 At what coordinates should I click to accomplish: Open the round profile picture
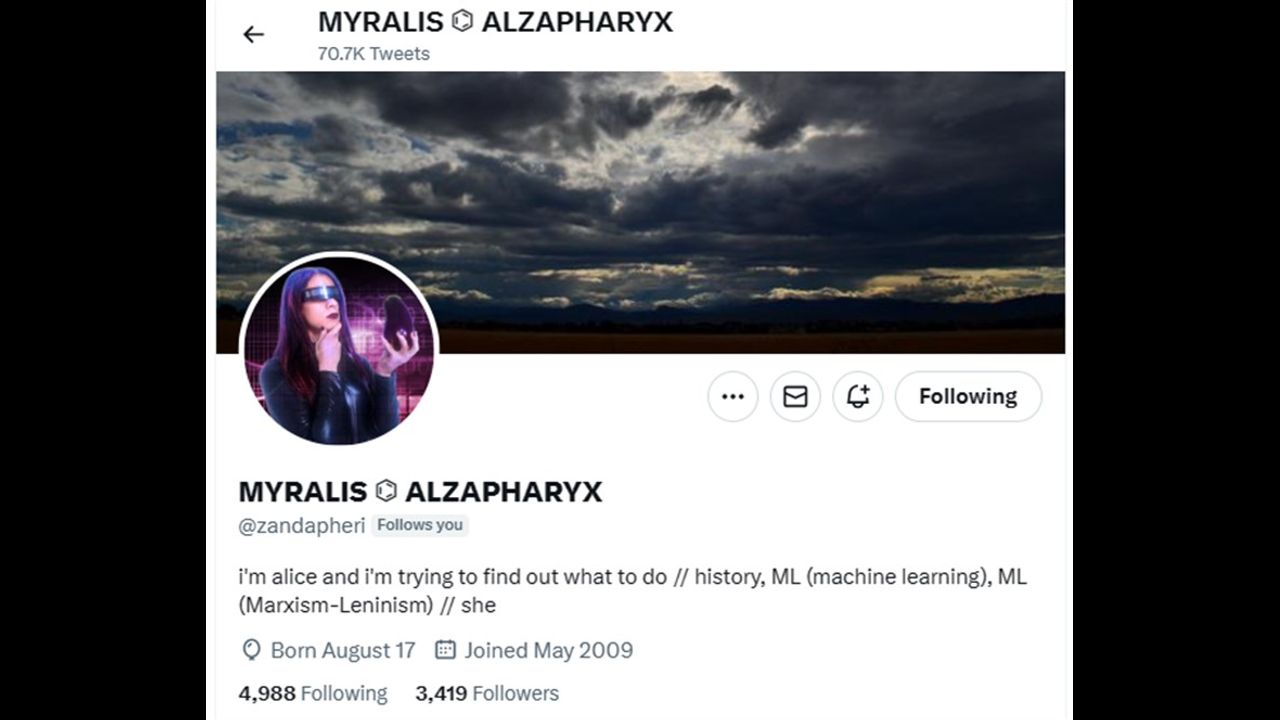point(339,349)
